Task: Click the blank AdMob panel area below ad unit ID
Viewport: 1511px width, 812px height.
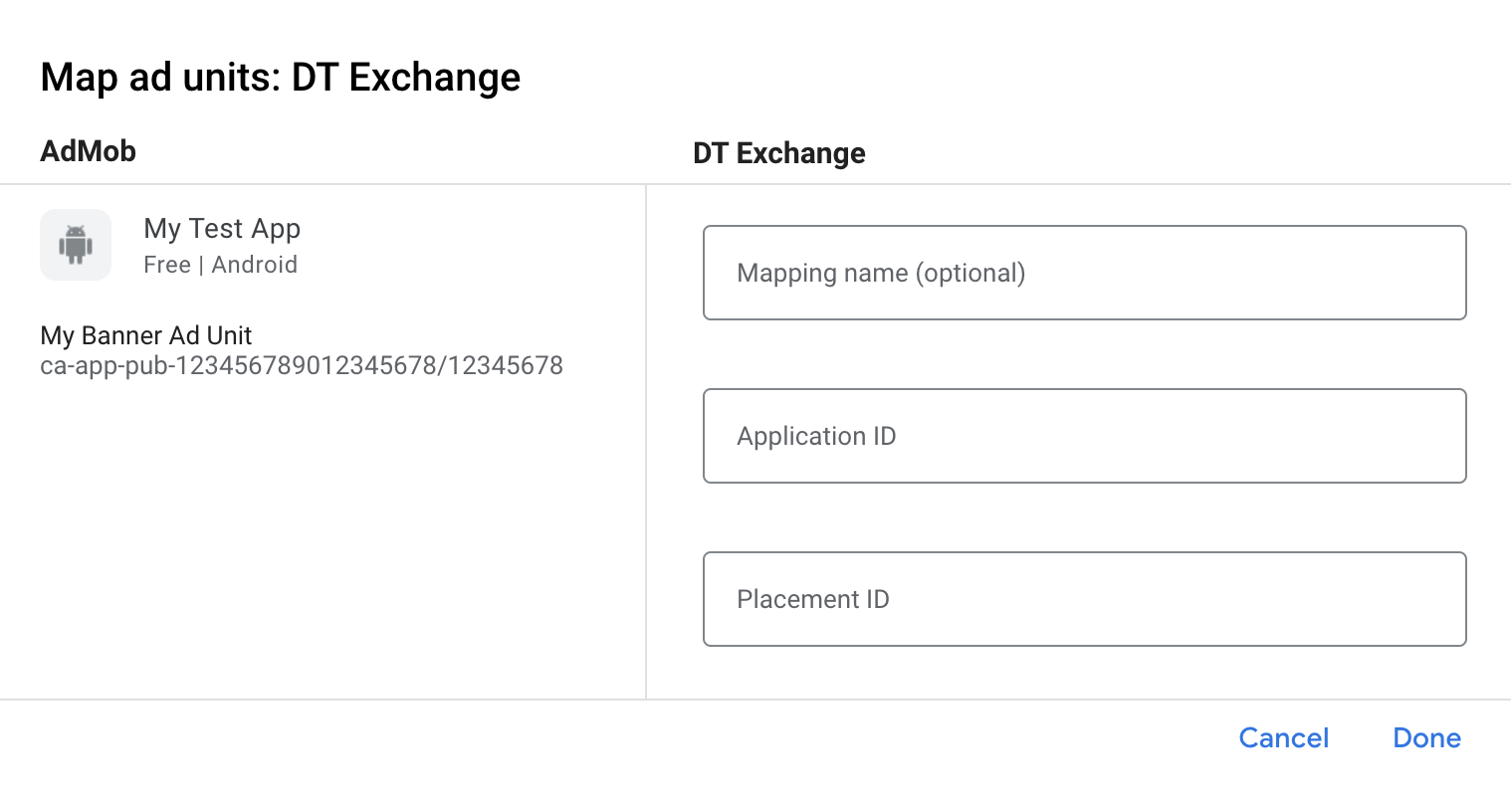Action: click(x=319, y=537)
